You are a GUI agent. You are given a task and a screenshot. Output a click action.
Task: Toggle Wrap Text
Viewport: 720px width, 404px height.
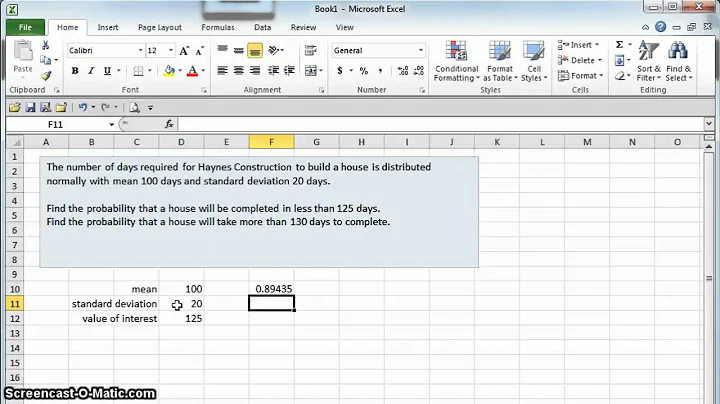(x=311, y=50)
